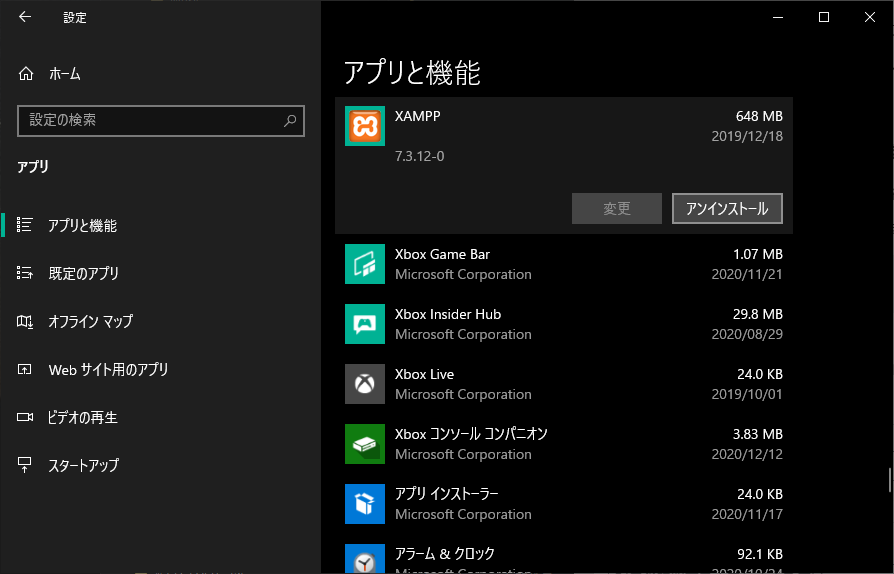Open the ホーム home icon
Image resolution: width=894 pixels, height=574 pixels.
pos(26,74)
